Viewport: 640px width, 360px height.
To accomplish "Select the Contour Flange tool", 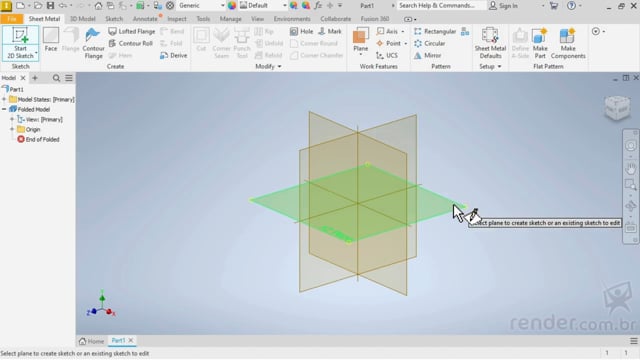I will (93, 43).
